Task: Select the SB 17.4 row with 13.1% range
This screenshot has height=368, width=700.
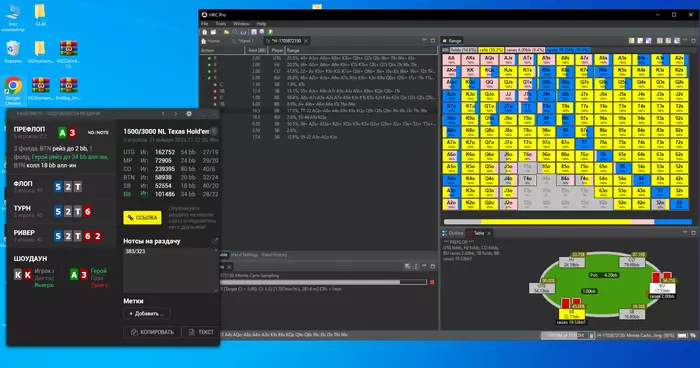Action: [x=318, y=91]
